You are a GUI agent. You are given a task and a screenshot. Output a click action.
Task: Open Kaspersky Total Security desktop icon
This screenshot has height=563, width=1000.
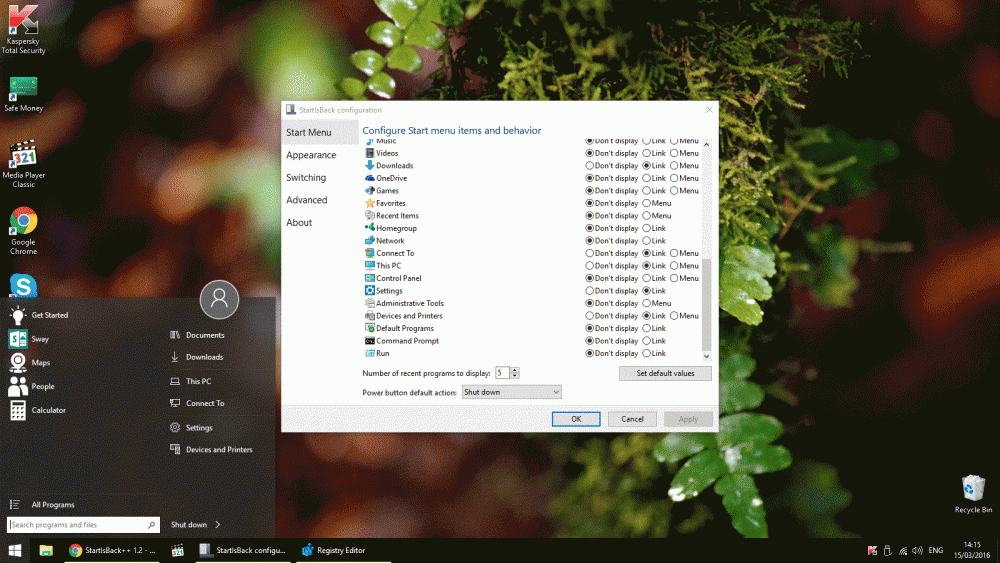(x=23, y=28)
